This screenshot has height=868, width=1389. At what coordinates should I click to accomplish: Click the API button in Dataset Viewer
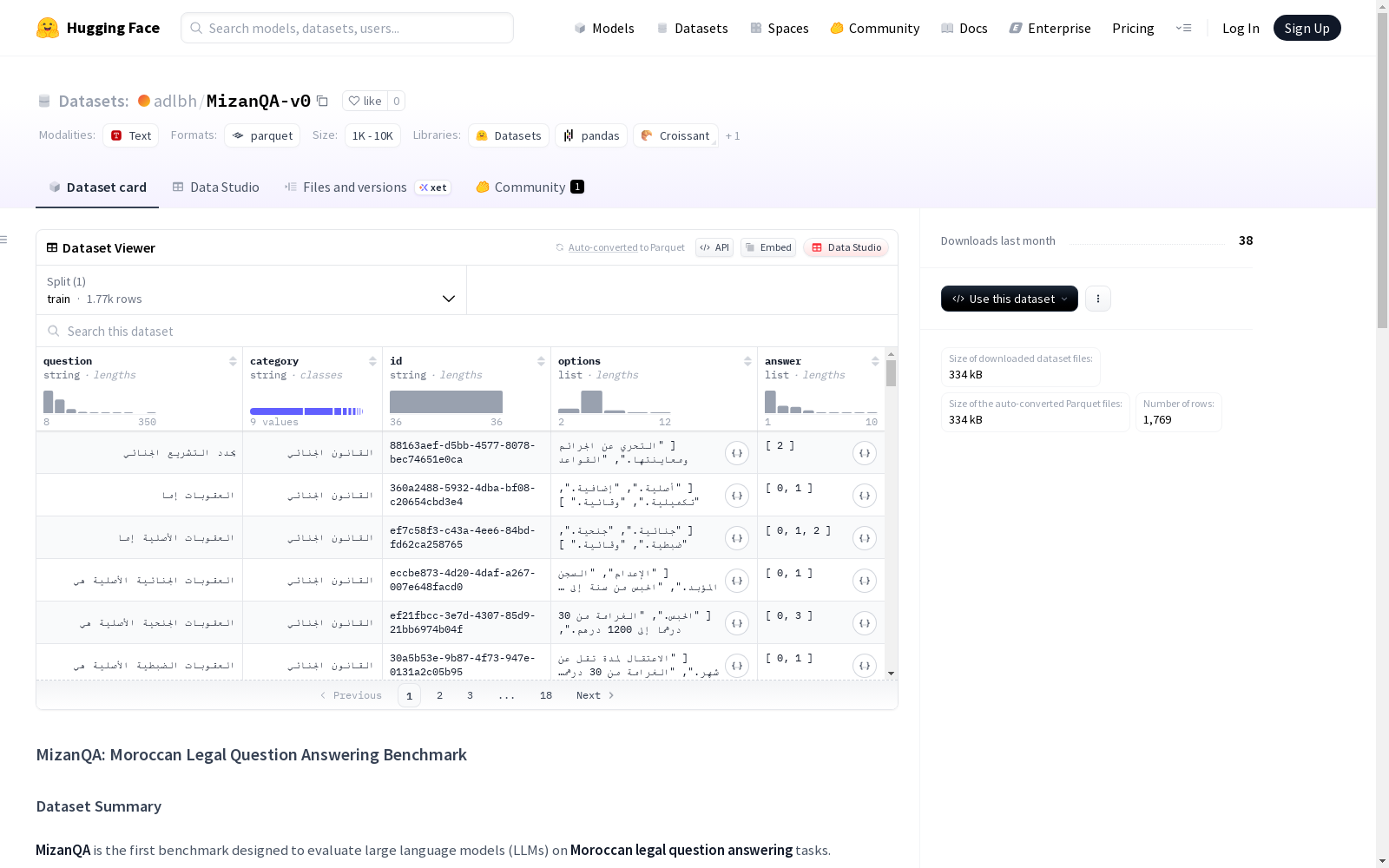point(714,247)
